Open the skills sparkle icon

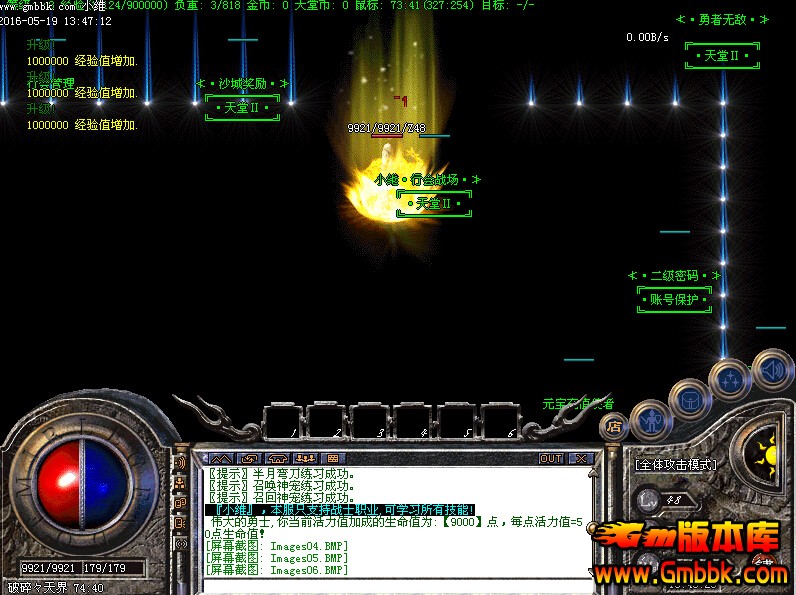pos(730,379)
